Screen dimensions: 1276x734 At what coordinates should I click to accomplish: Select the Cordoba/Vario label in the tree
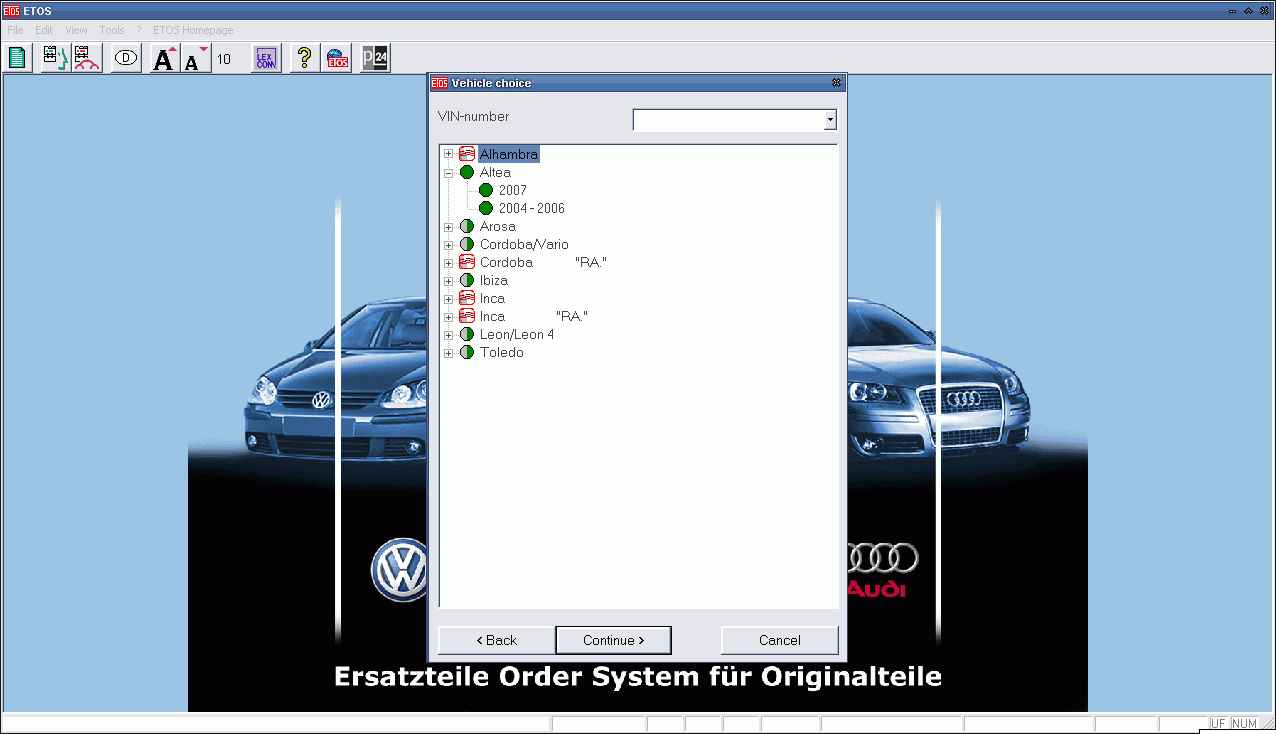coord(524,244)
